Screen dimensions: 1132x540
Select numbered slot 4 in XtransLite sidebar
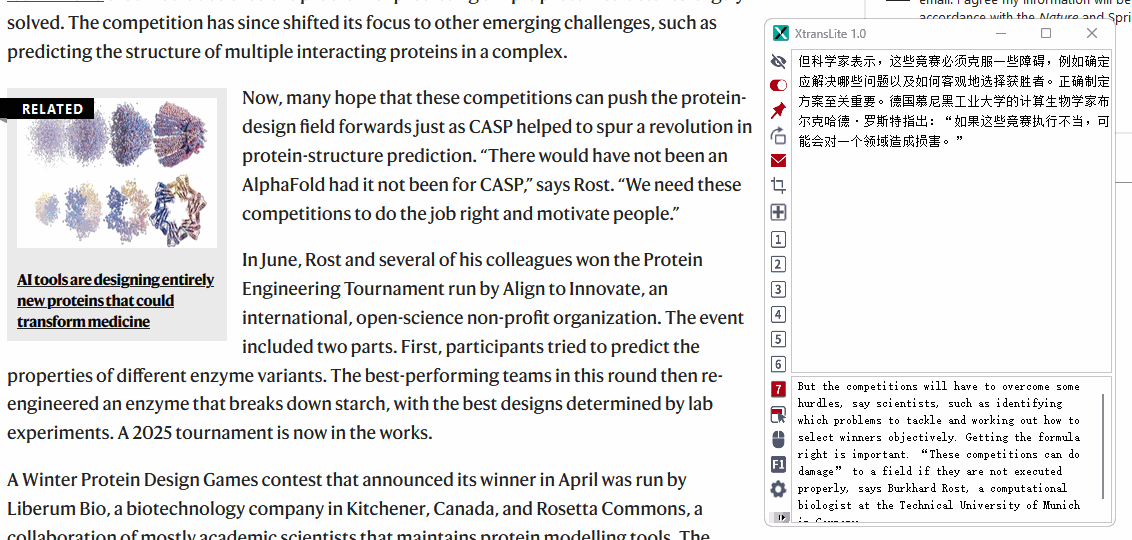(779, 314)
